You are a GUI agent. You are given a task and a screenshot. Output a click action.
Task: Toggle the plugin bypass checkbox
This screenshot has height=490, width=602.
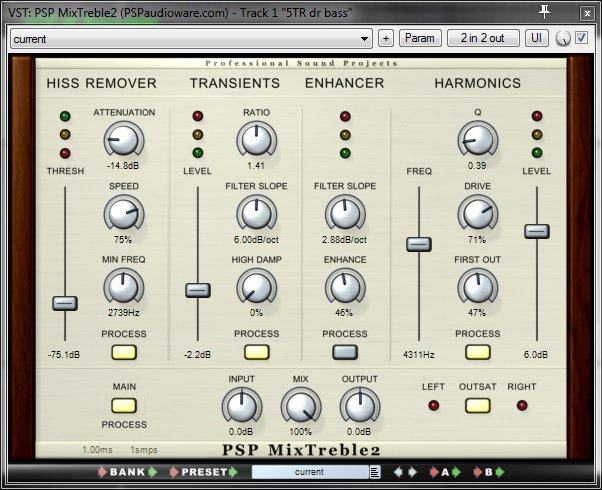pyautogui.click(x=582, y=38)
